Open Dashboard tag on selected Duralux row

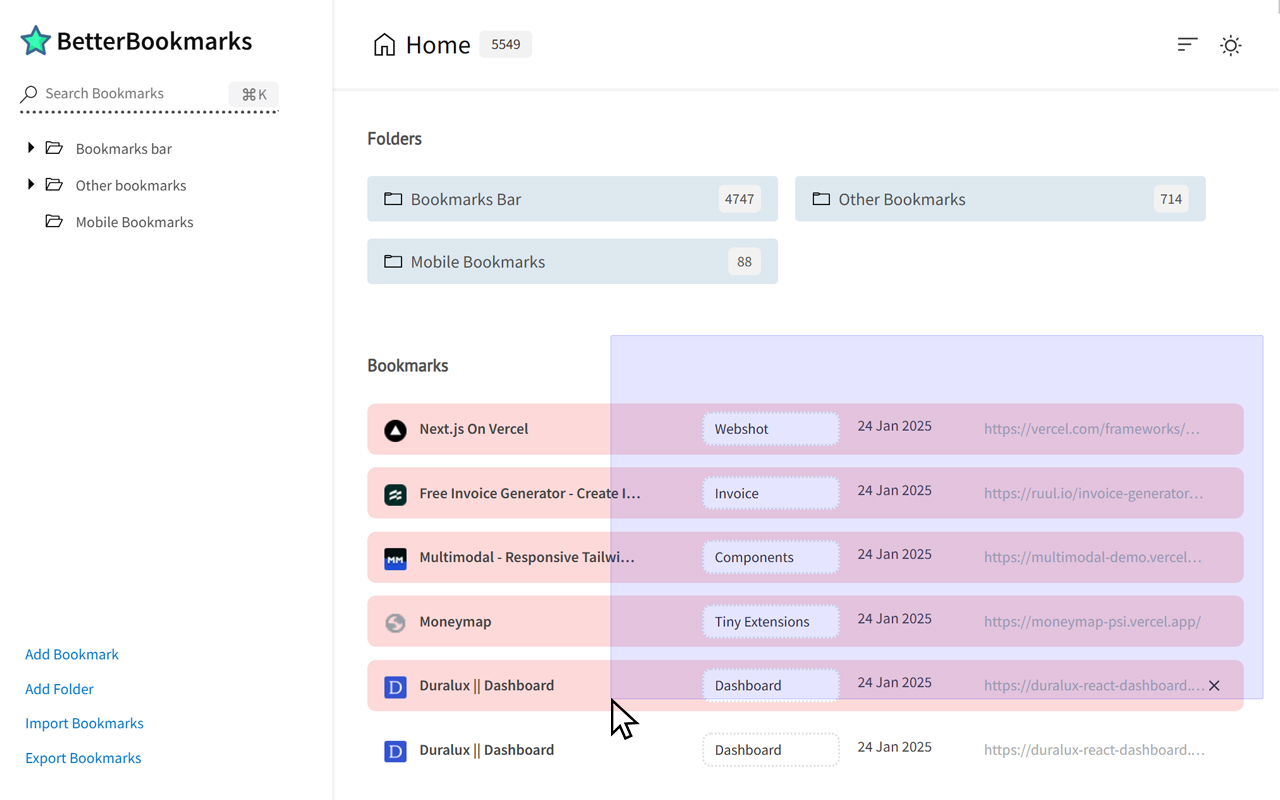pos(771,685)
